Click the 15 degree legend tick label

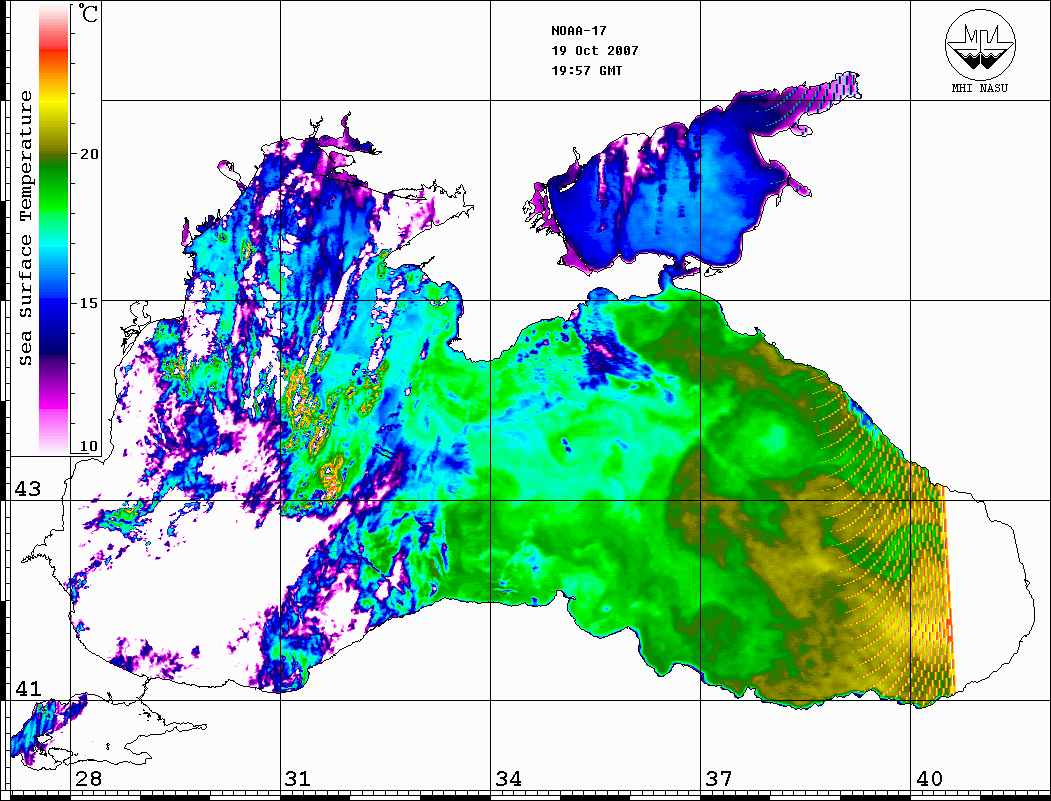tap(88, 303)
